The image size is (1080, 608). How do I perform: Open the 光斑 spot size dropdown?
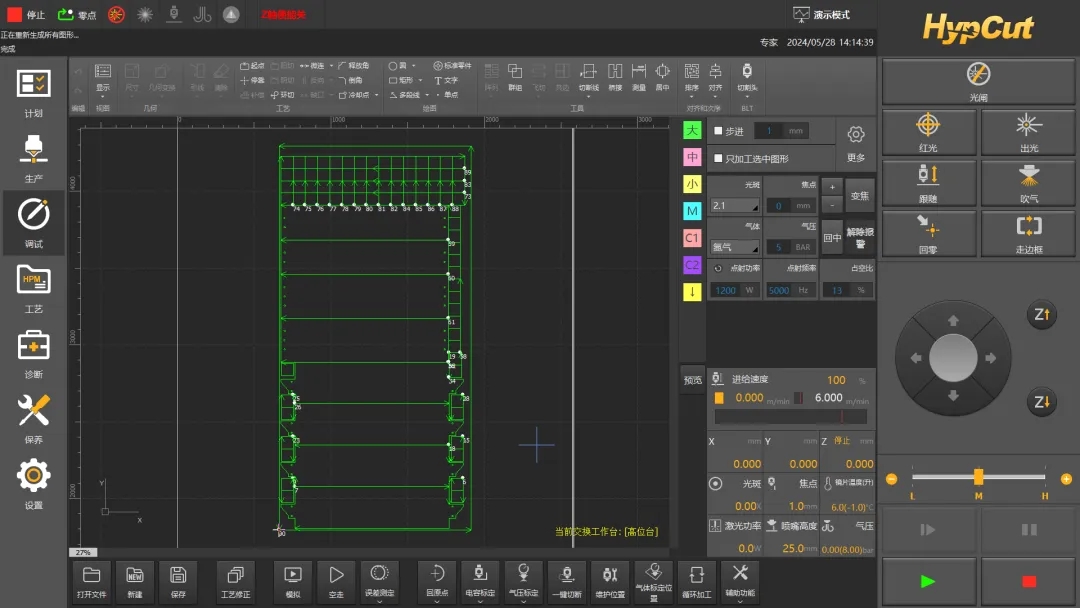(x=735, y=206)
